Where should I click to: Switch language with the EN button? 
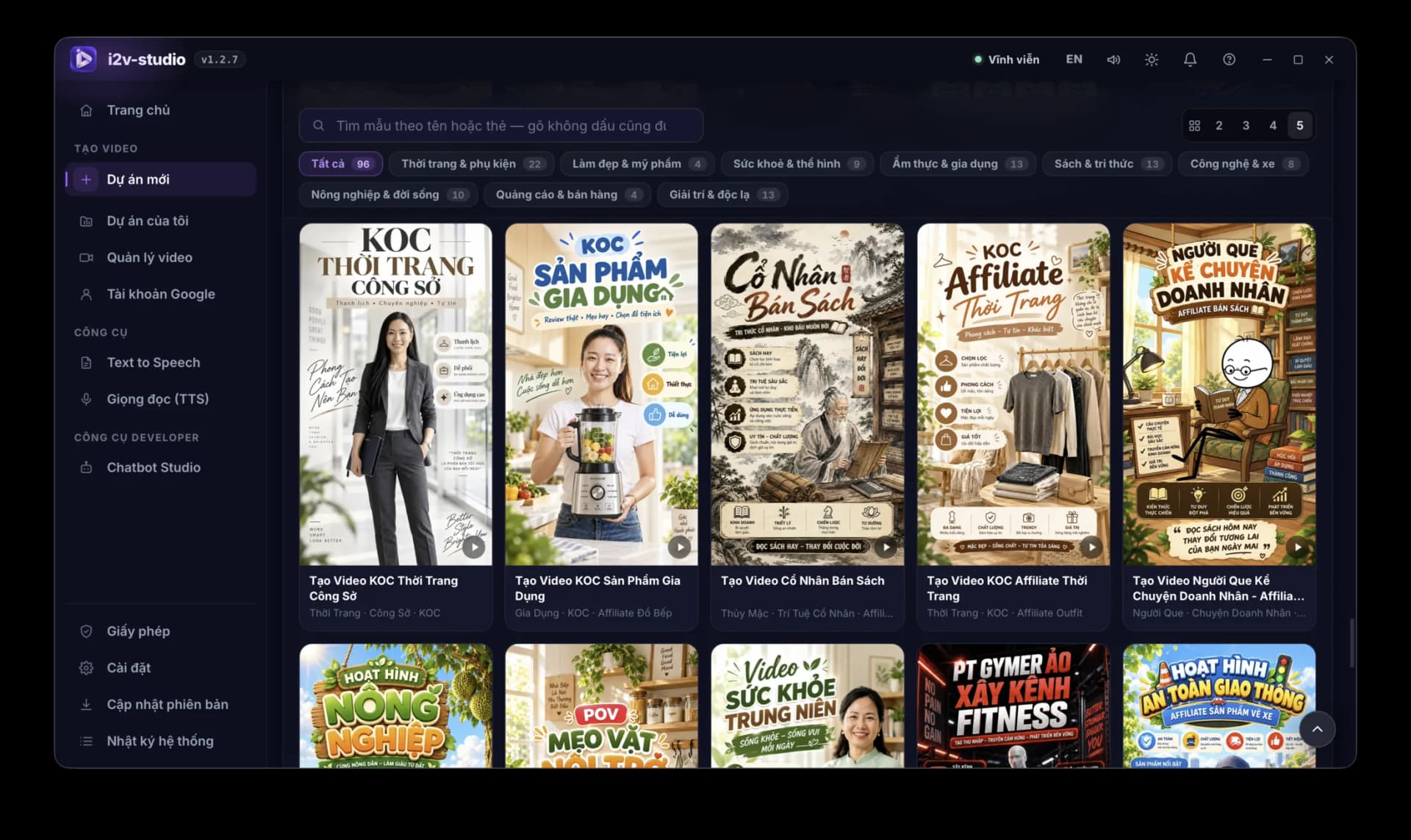coord(1074,60)
